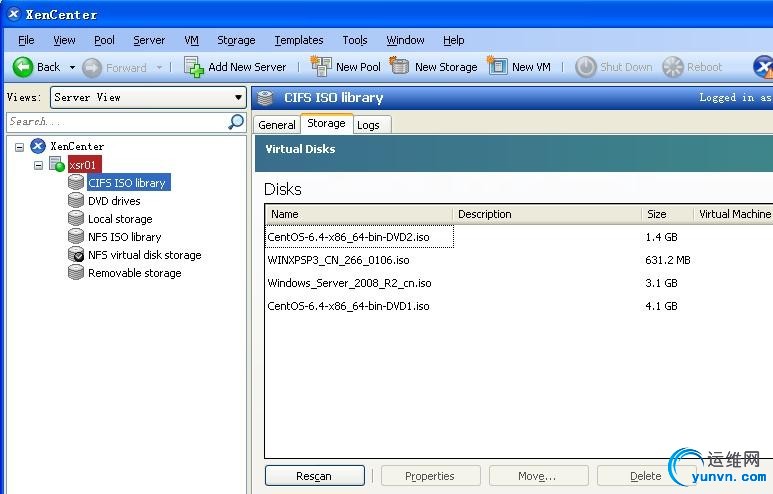Screen dimensions: 773x494
Task: Select NFS ISO library in the tree
Action: click(x=124, y=237)
